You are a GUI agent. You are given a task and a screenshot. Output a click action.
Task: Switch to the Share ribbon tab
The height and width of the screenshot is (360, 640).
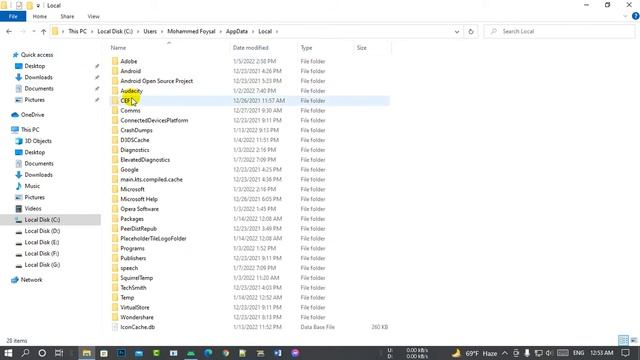pyautogui.click(x=67, y=16)
